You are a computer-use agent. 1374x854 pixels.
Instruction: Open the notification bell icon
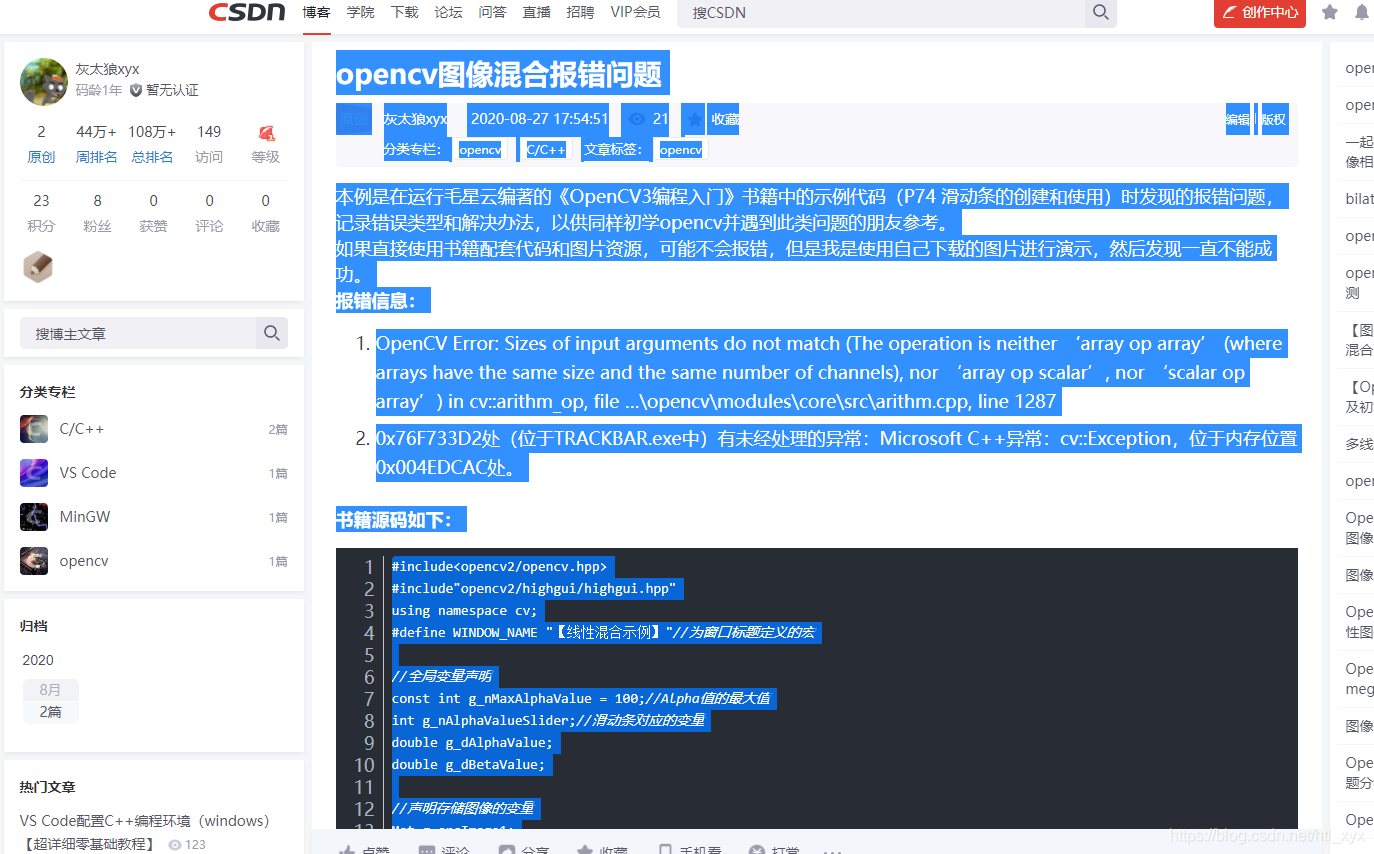click(x=1362, y=13)
